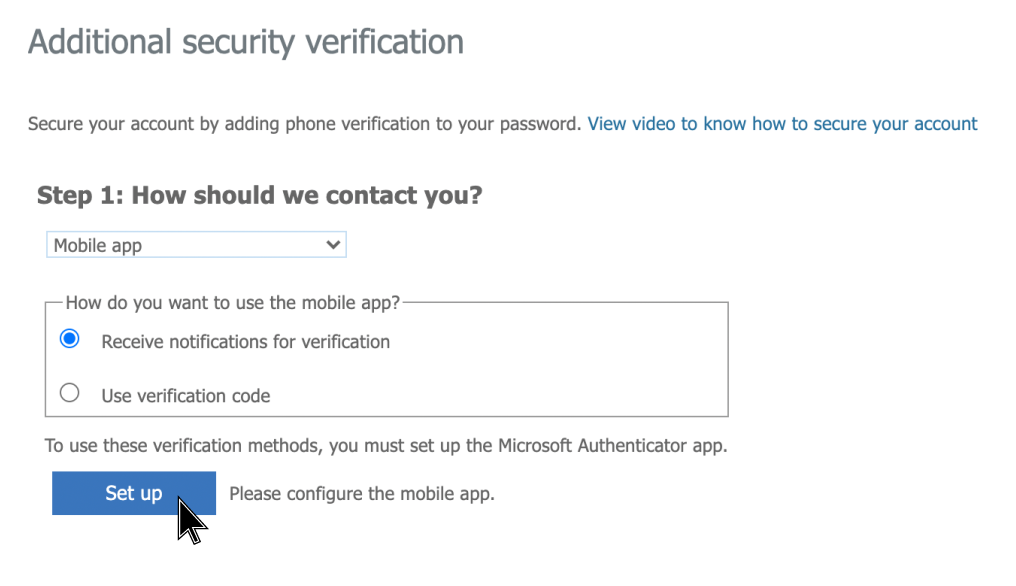Screen dimensions: 1016x586
Task: Click the empty space inside the mobile app options box
Action: (x=560, y=368)
